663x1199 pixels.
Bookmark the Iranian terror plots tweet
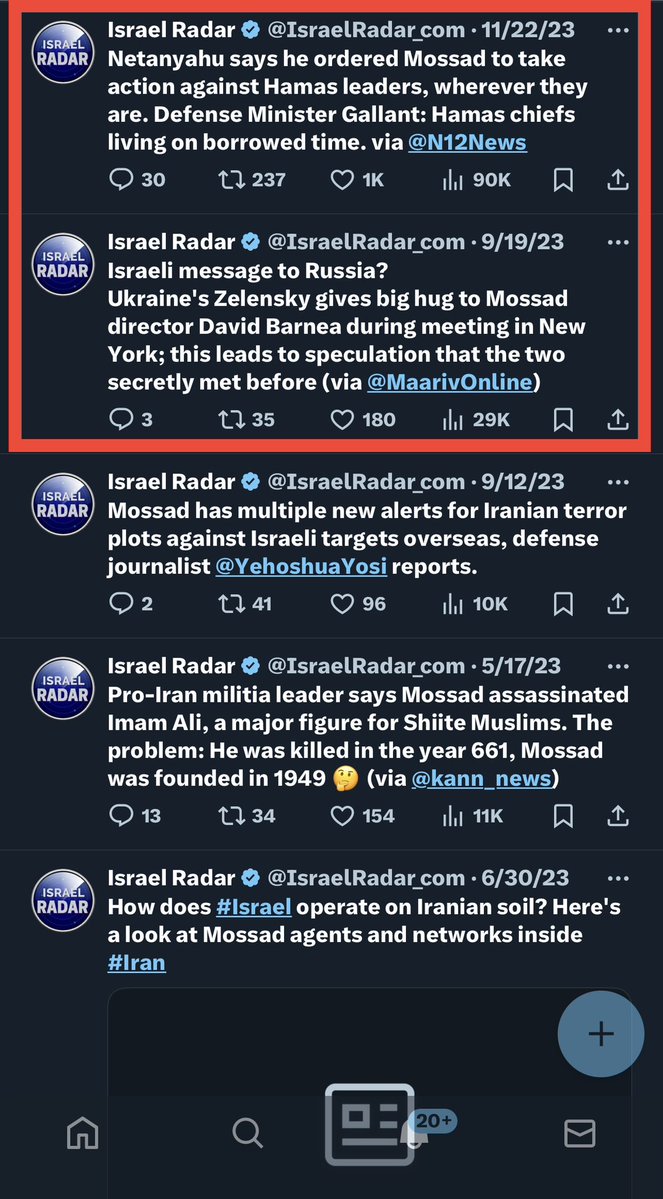(563, 604)
